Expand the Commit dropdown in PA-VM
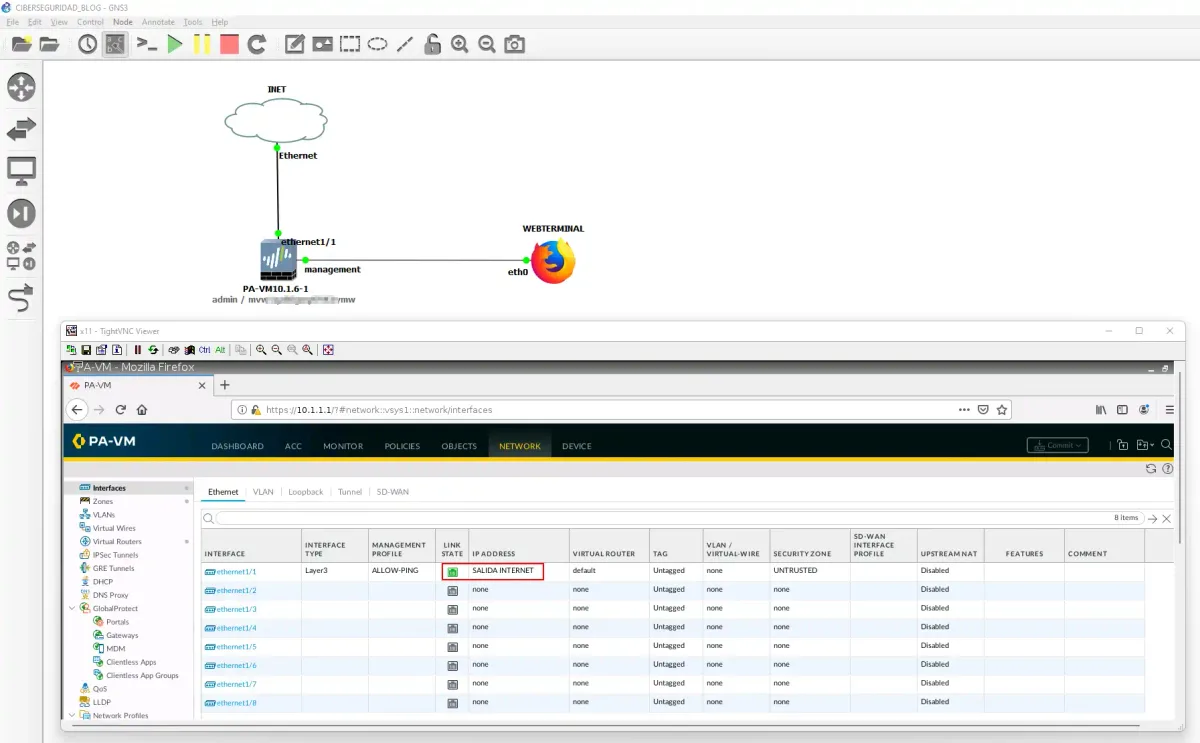 click(1057, 445)
